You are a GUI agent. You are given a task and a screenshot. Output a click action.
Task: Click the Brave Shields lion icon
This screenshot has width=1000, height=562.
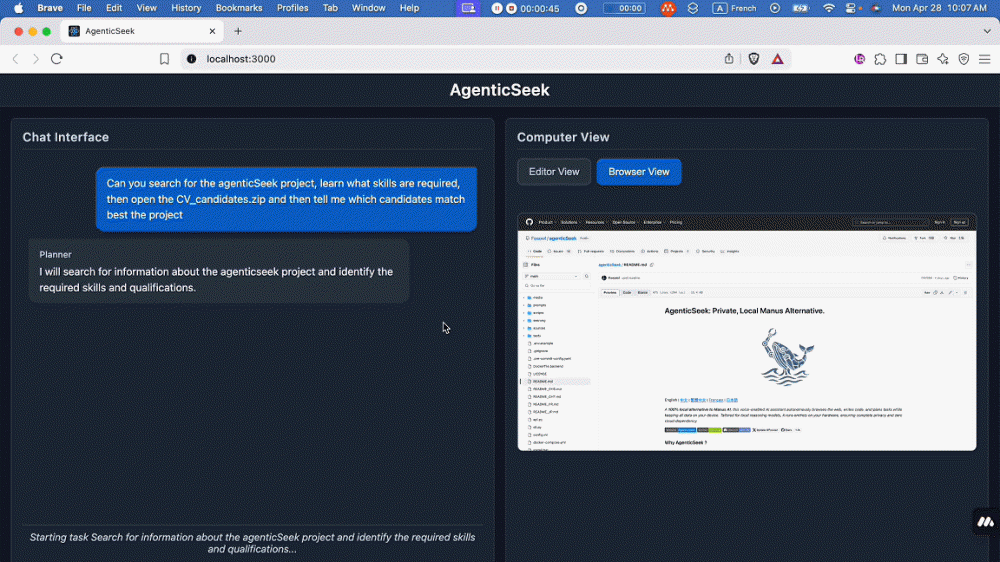point(754,59)
